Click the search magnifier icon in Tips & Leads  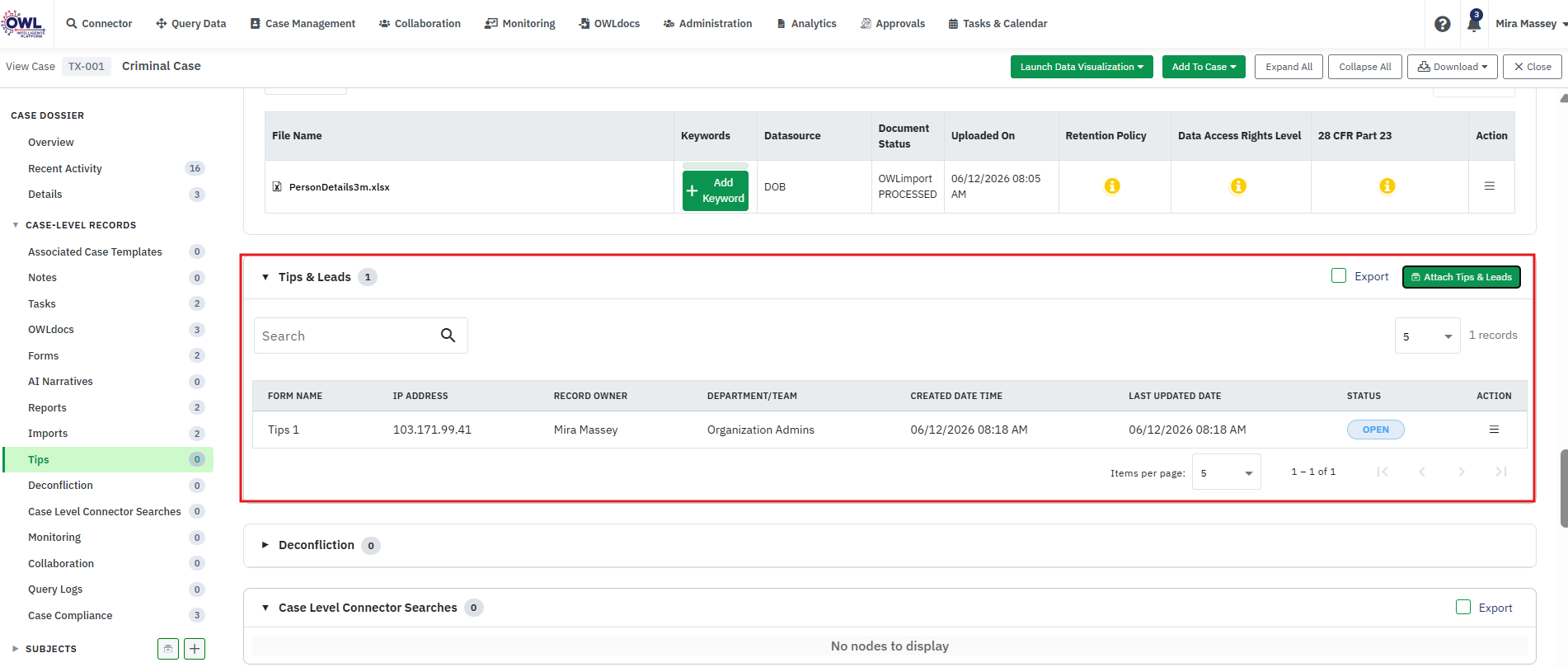(x=448, y=335)
